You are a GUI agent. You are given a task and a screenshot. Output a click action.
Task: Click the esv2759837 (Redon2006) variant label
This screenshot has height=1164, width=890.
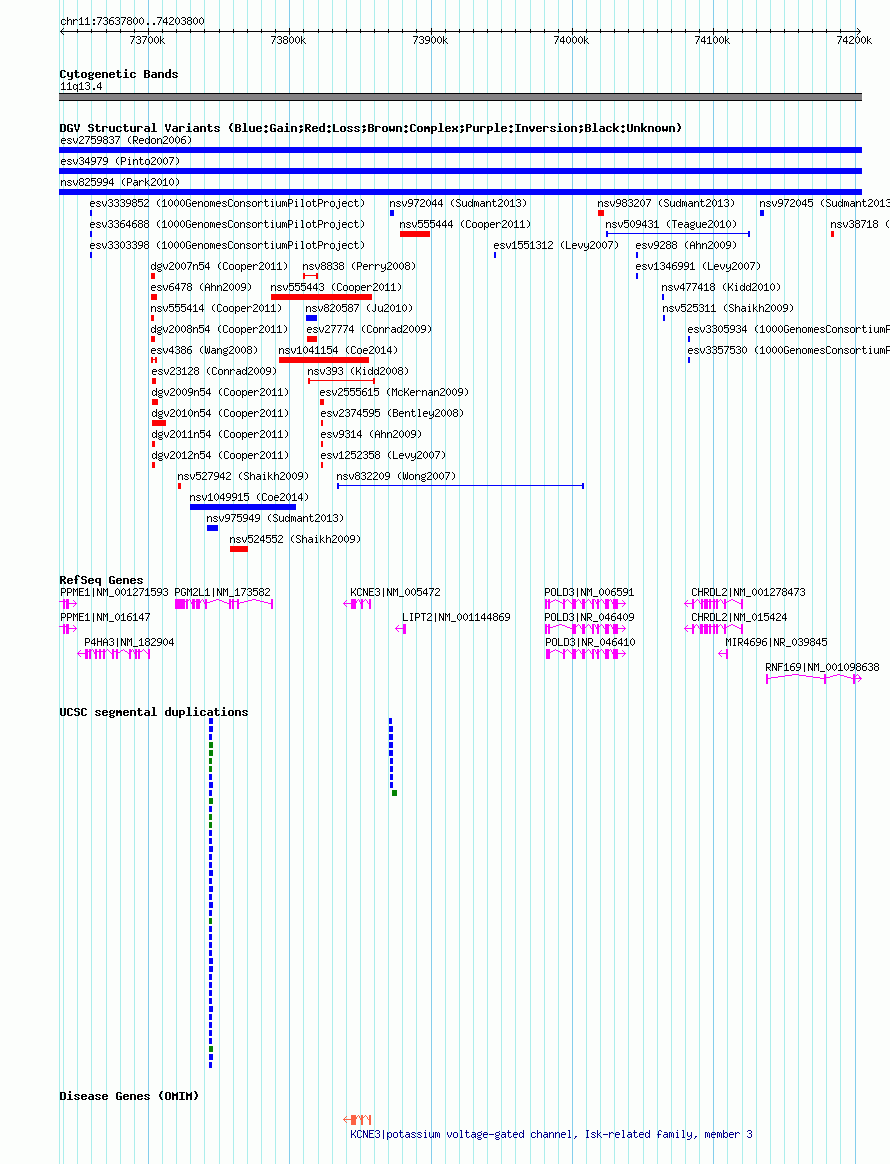pos(126,140)
